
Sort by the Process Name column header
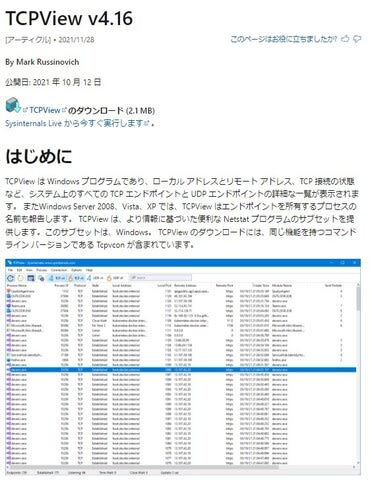tap(17, 286)
